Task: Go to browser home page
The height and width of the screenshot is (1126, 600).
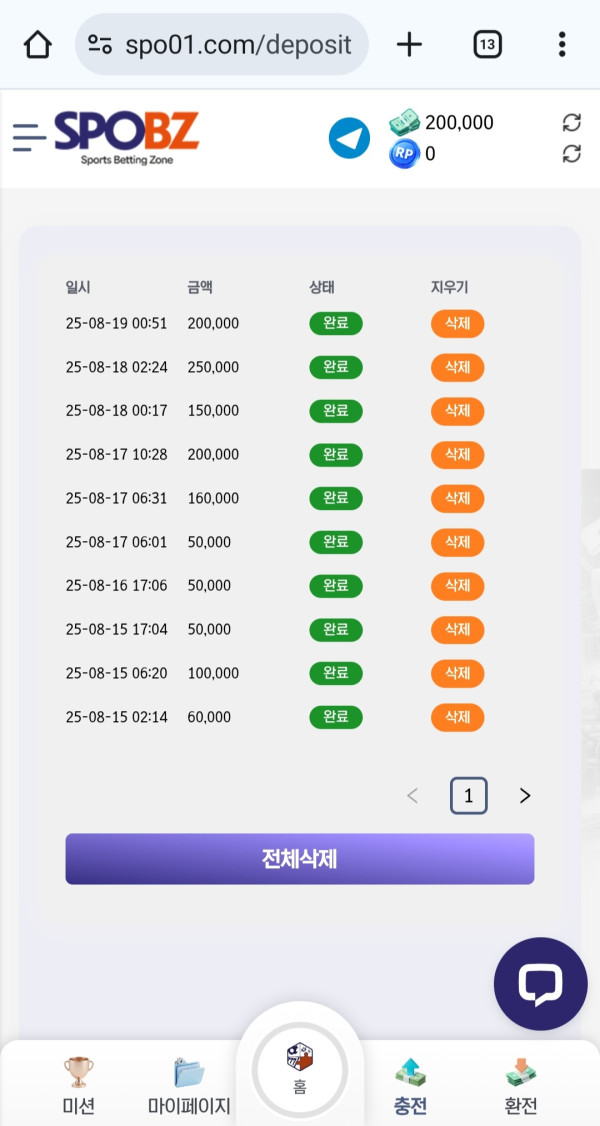Action: tap(37, 45)
